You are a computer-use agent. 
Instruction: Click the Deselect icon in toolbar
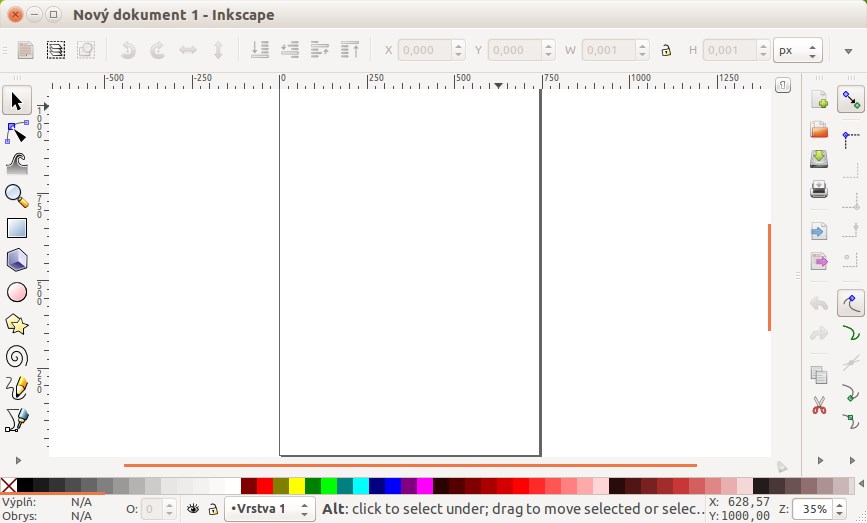[86, 50]
